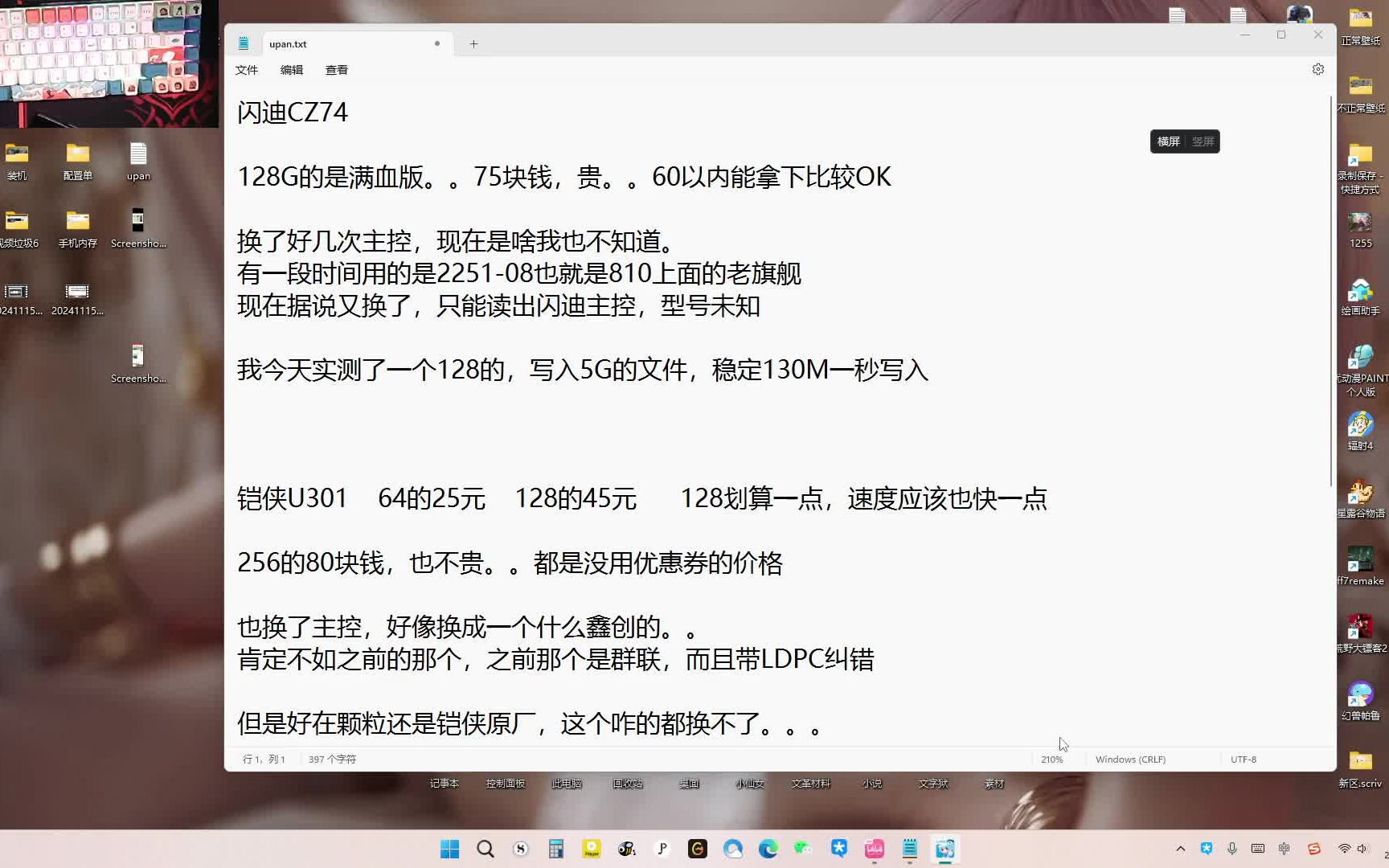Select the 动漫PAINT 个人版 shortcut
This screenshot has width=1389, height=868.
pos(1360,370)
